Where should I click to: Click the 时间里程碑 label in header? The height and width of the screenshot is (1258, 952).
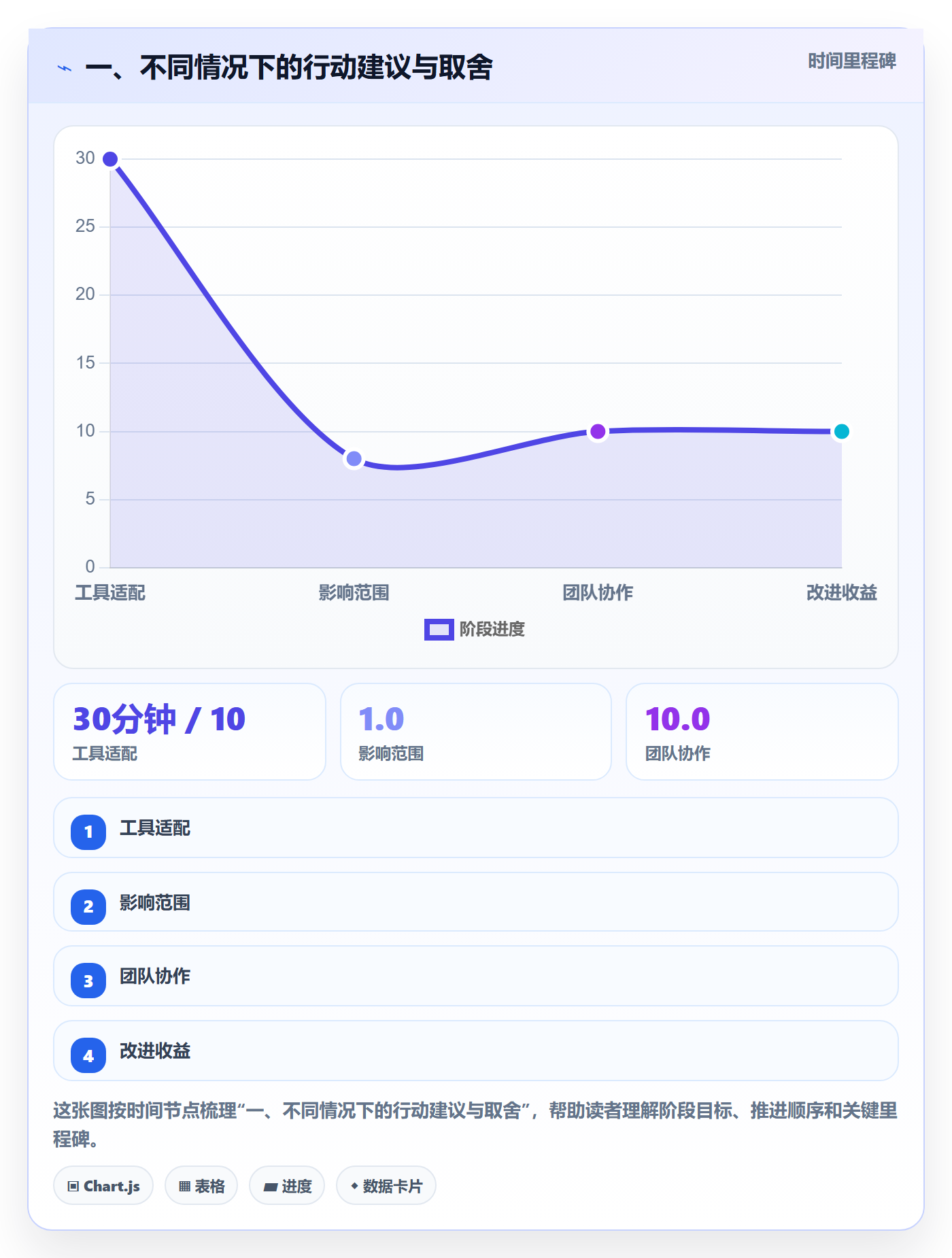tap(851, 61)
